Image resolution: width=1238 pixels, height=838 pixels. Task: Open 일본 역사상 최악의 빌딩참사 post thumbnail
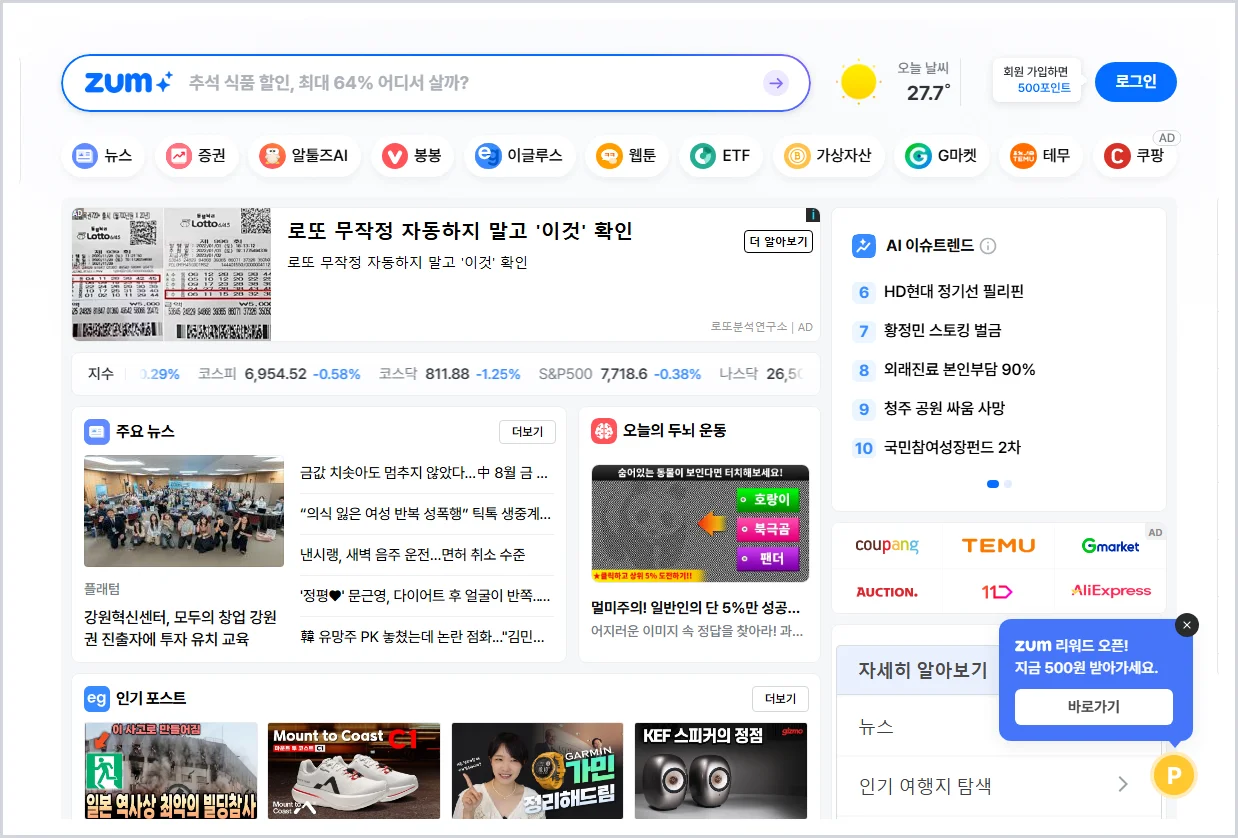[x=171, y=771]
